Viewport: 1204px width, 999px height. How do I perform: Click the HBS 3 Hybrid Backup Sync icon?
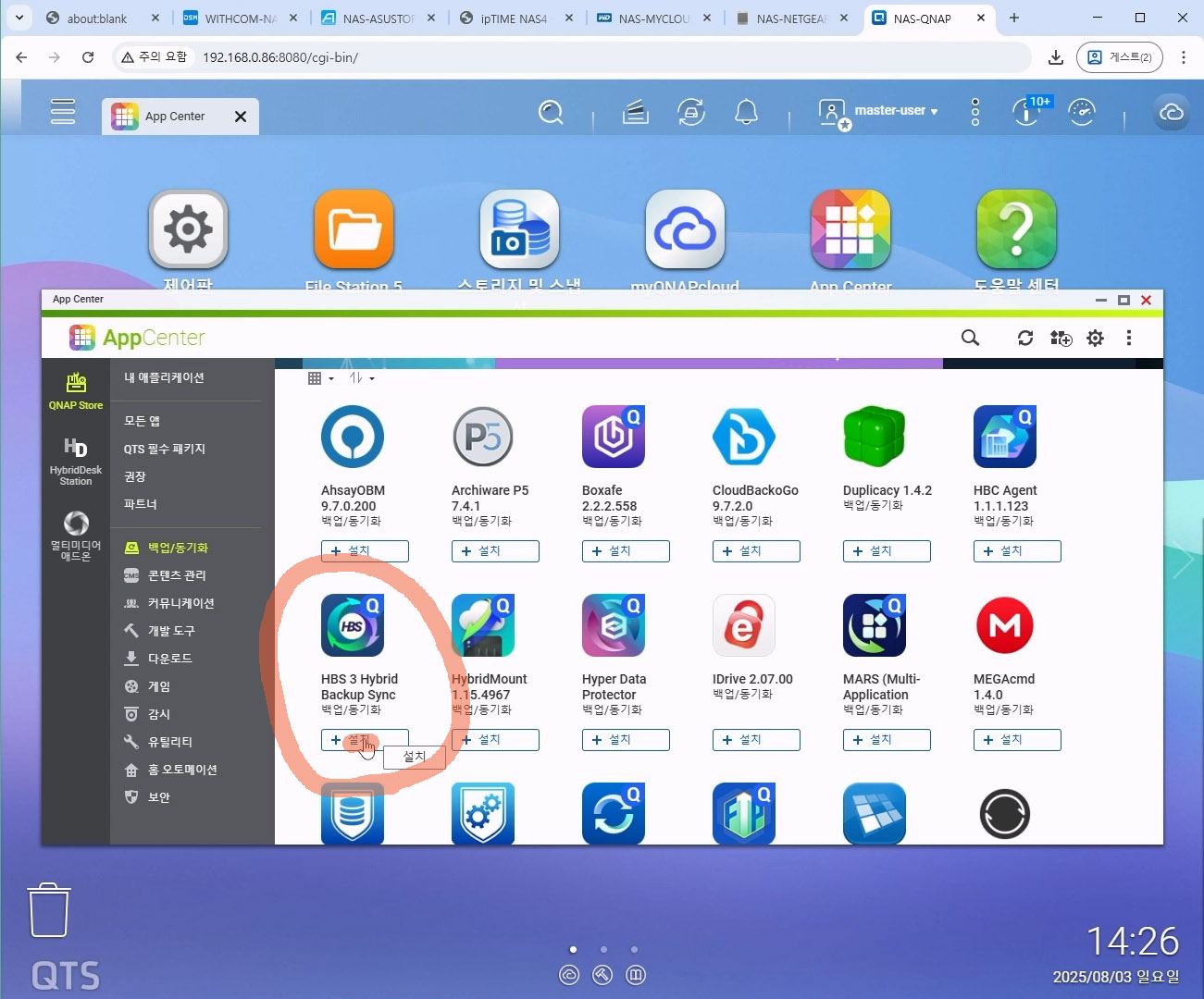click(353, 625)
